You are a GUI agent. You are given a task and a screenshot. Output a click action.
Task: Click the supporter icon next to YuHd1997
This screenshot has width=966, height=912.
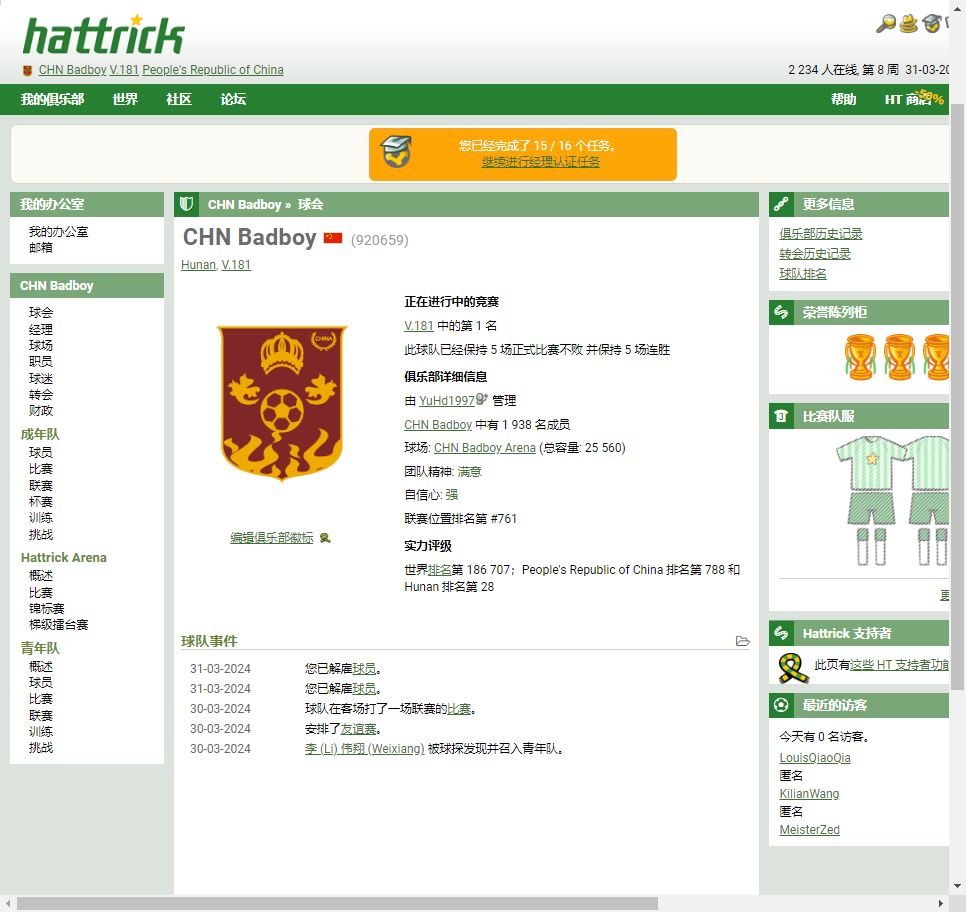(x=482, y=399)
